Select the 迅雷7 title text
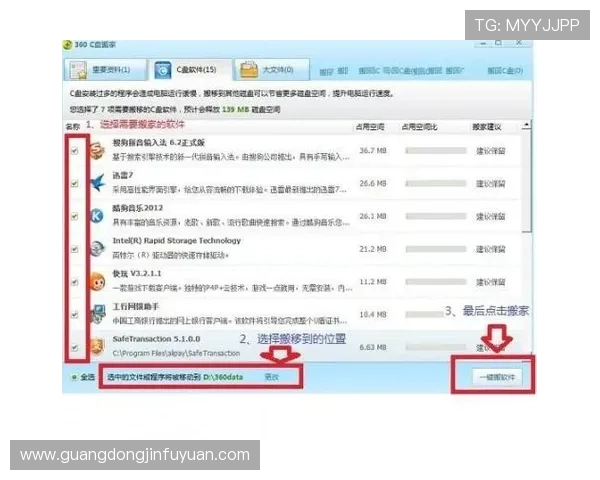Screen dimensions: 600x480 click(122, 175)
